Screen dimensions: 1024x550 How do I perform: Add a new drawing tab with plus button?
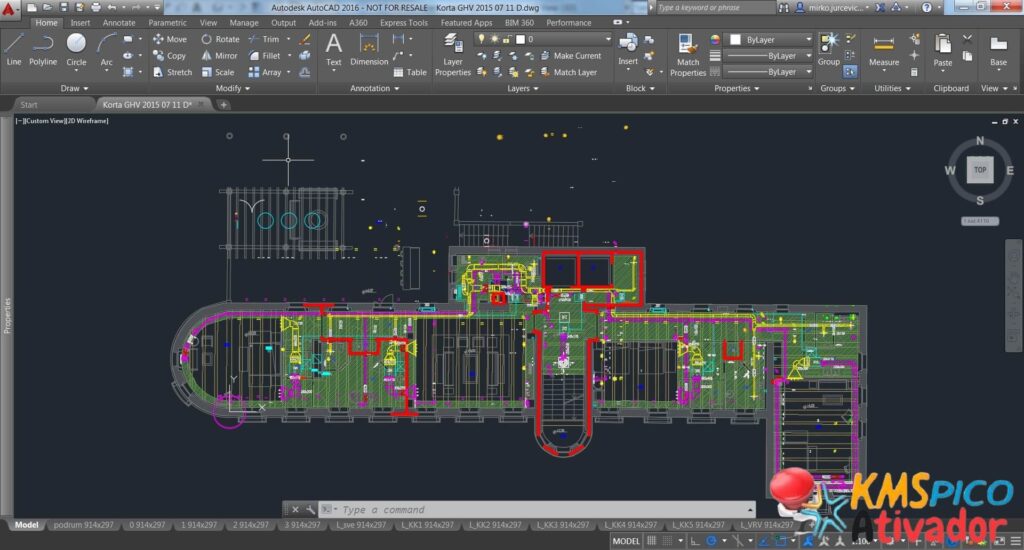(x=223, y=105)
